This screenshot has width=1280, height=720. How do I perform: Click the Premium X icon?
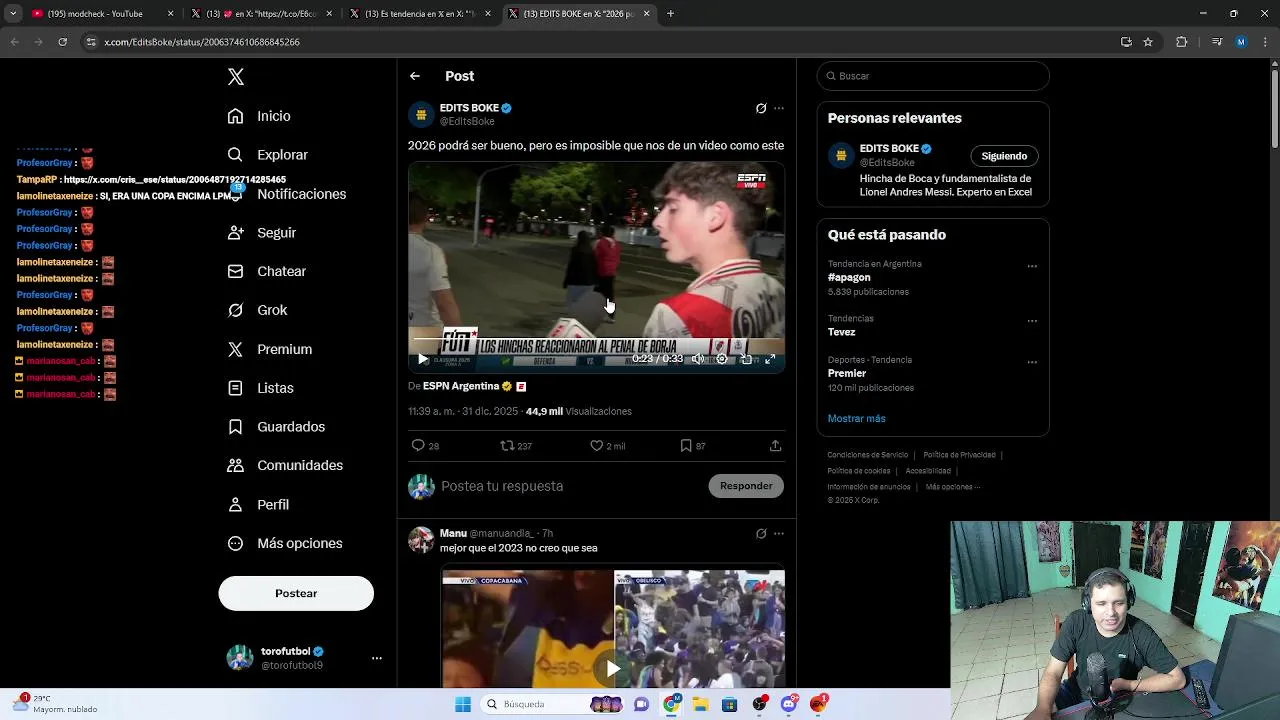click(x=235, y=349)
